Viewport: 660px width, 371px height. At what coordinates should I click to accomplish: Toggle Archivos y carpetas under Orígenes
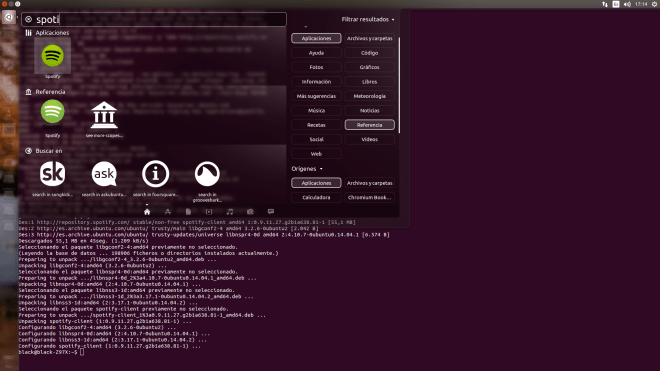coord(370,183)
